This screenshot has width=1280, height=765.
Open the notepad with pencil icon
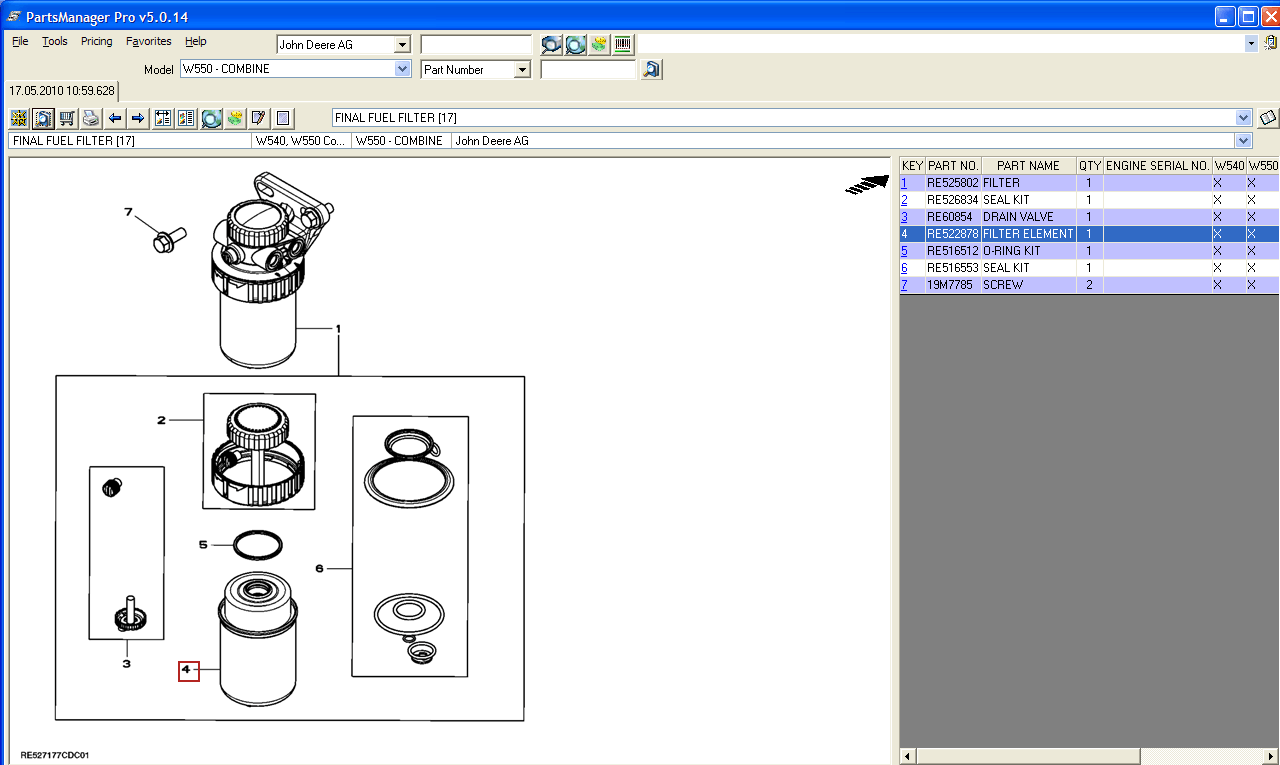pyautogui.click(x=258, y=118)
